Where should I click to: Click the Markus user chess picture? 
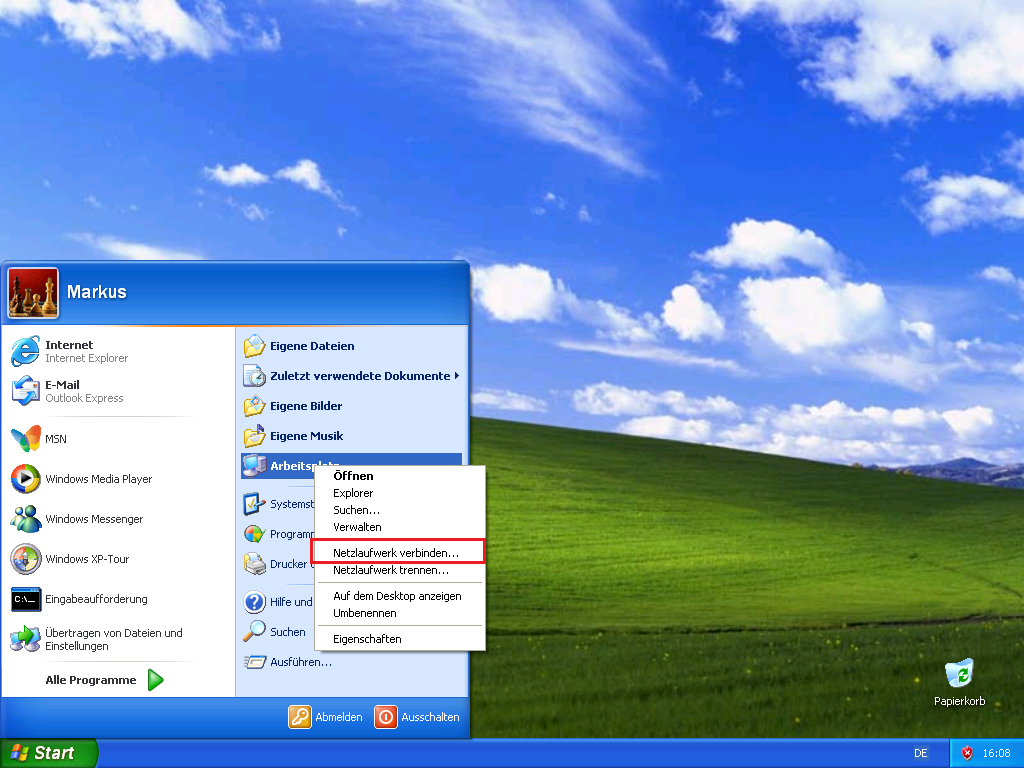click(x=33, y=293)
